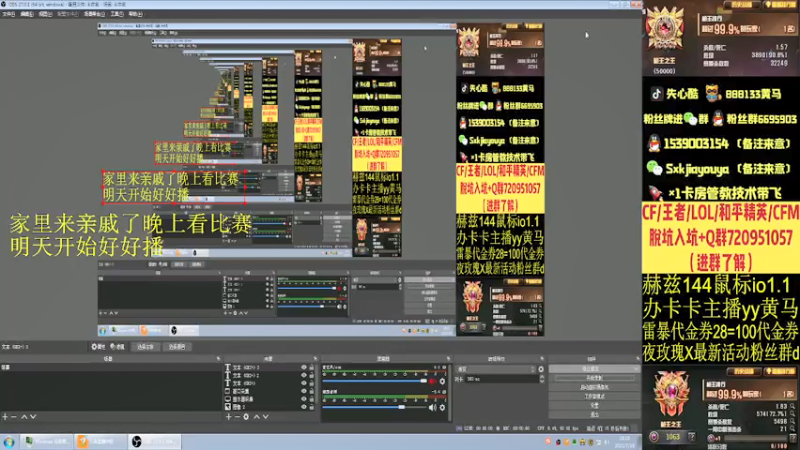Unmute the microphone with the red speaker icon
Screen dimensions: 800x450
click(433, 381)
